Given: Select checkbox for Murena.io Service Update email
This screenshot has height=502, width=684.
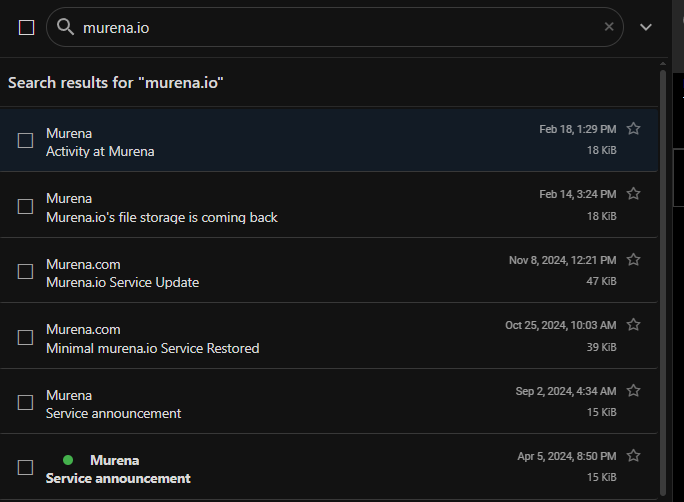Looking at the screenshot, I should click(x=25, y=271).
